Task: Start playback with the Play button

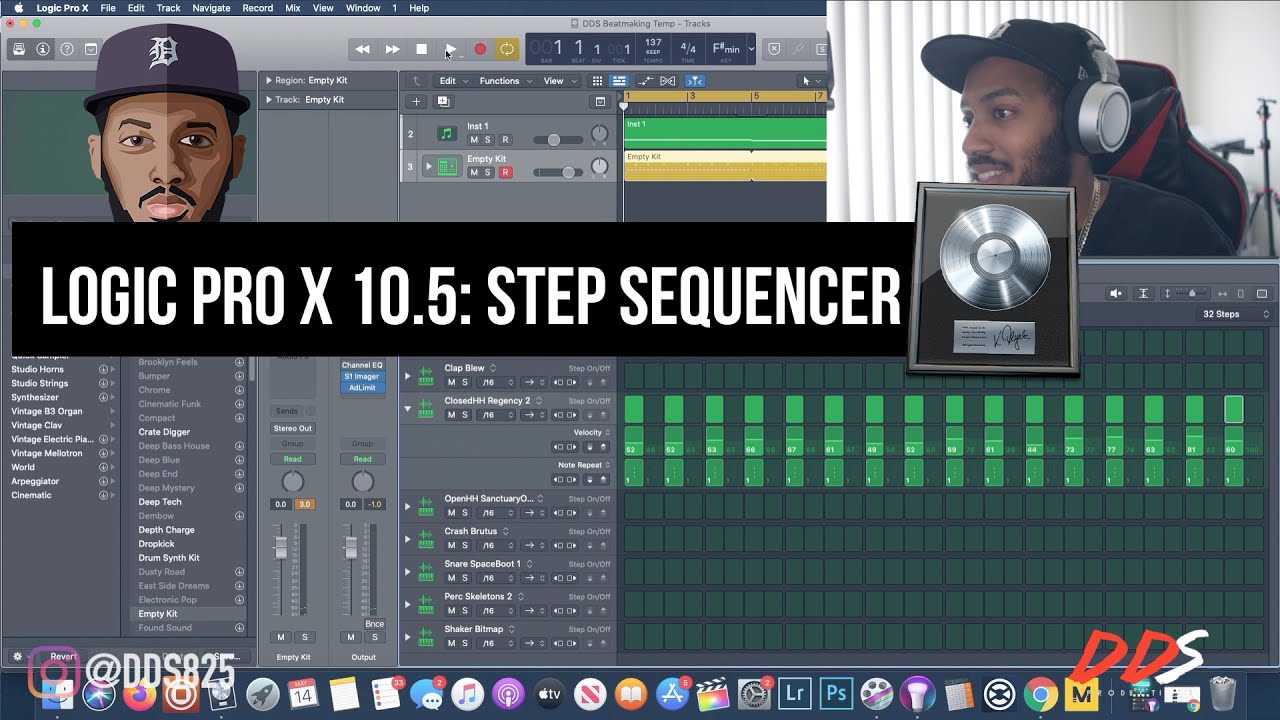Action: pyautogui.click(x=450, y=49)
